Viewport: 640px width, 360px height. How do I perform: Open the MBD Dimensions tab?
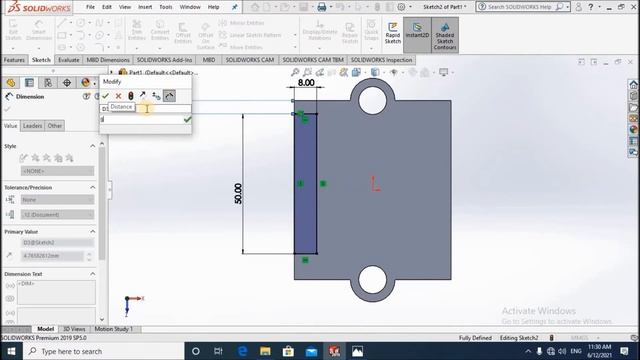(108, 60)
